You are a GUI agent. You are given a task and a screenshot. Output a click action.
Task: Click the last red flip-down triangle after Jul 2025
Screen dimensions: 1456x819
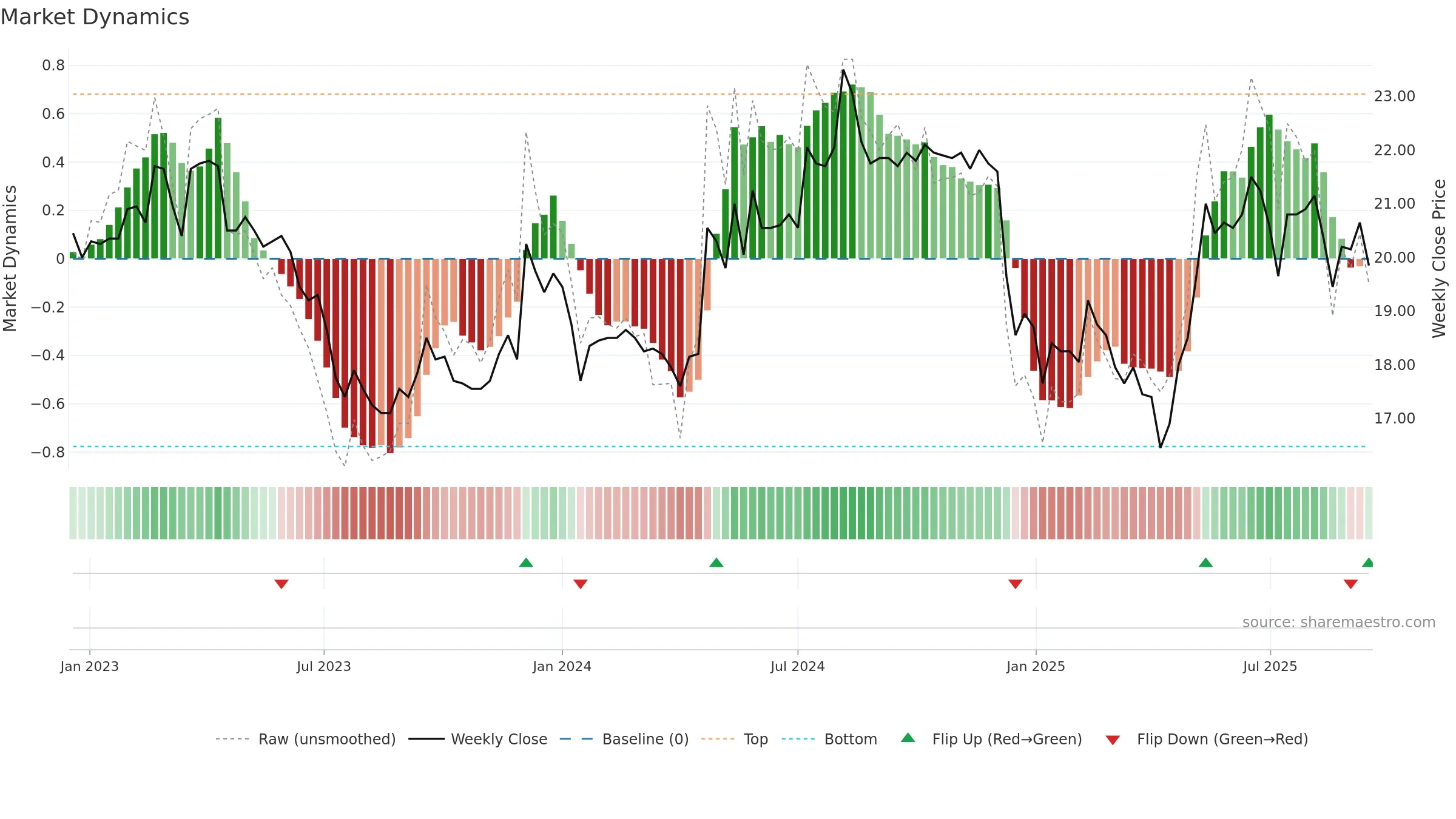click(1350, 584)
